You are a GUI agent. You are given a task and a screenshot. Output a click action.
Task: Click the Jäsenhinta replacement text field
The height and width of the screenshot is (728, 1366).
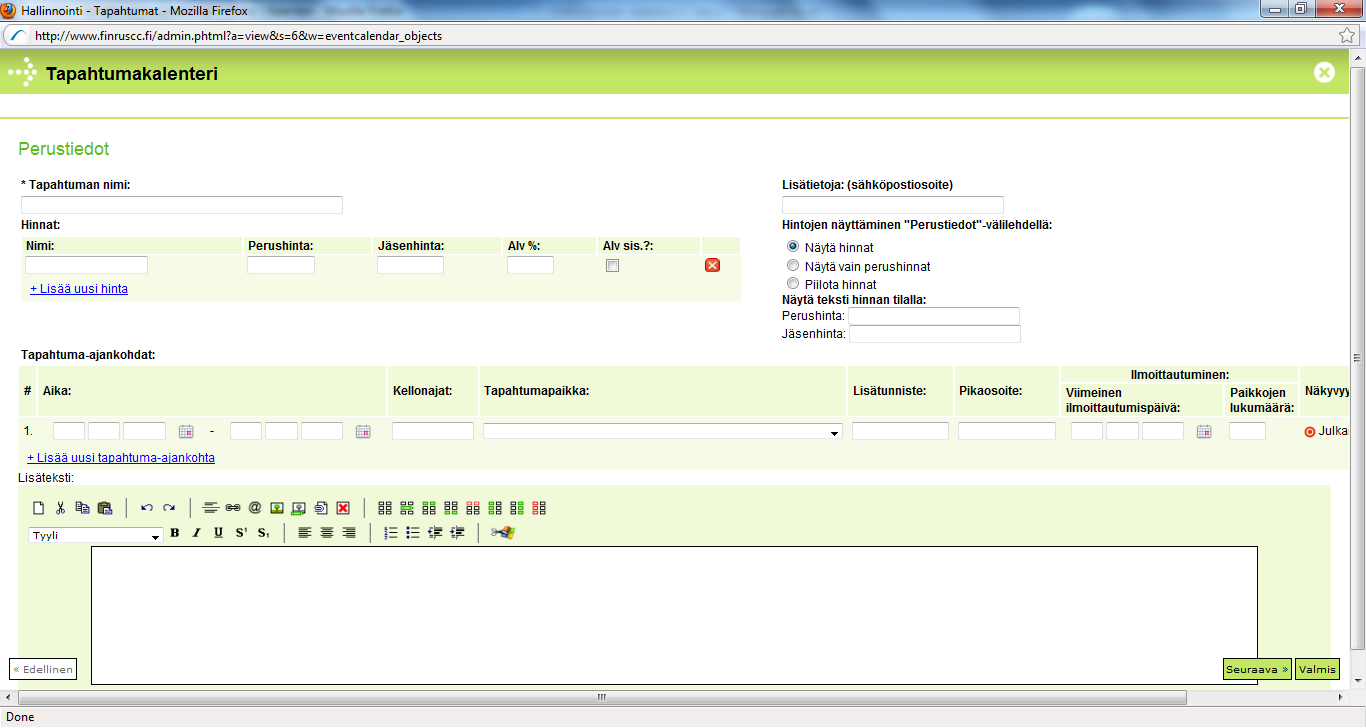tap(935, 334)
